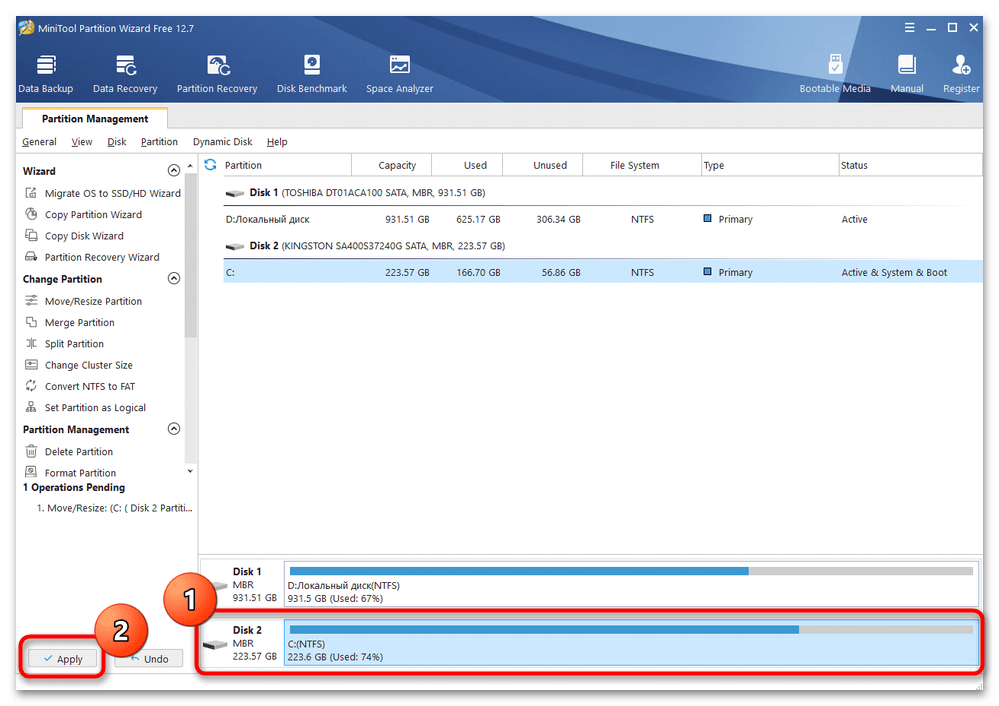Select Move/Resize Partition in sidebar
The image size is (999, 706).
click(93, 301)
